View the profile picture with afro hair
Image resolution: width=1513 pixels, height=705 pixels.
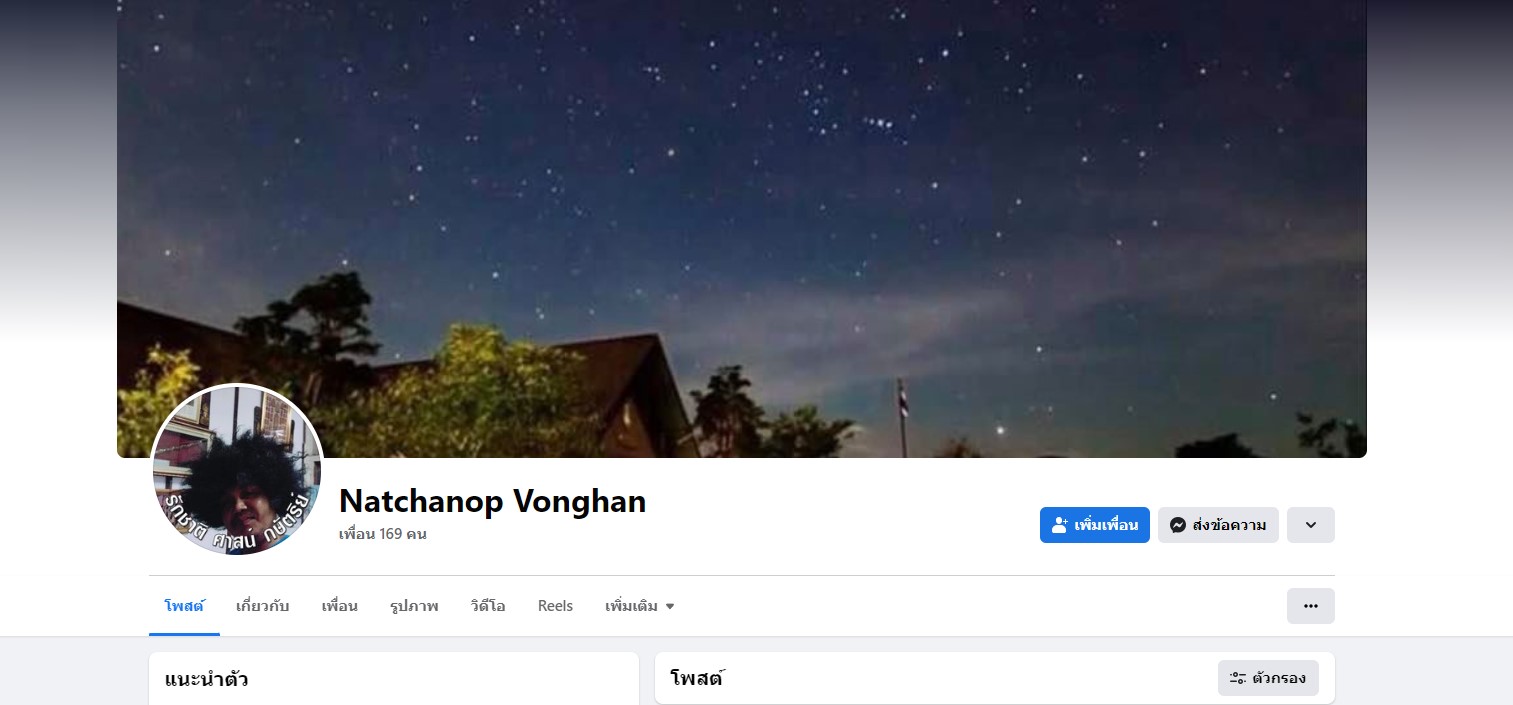point(237,471)
